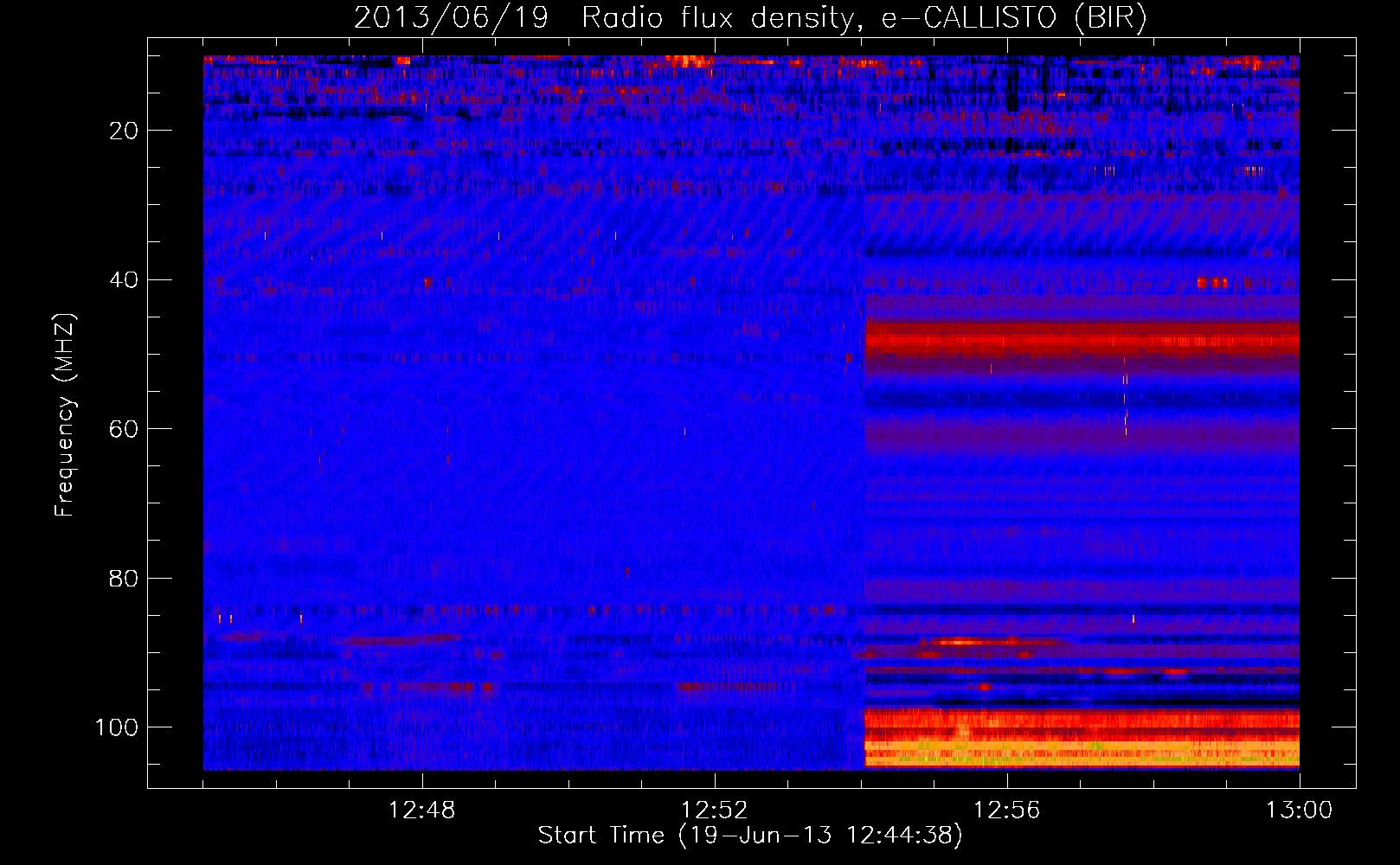Click the 40 frequency tick label

point(124,280)
